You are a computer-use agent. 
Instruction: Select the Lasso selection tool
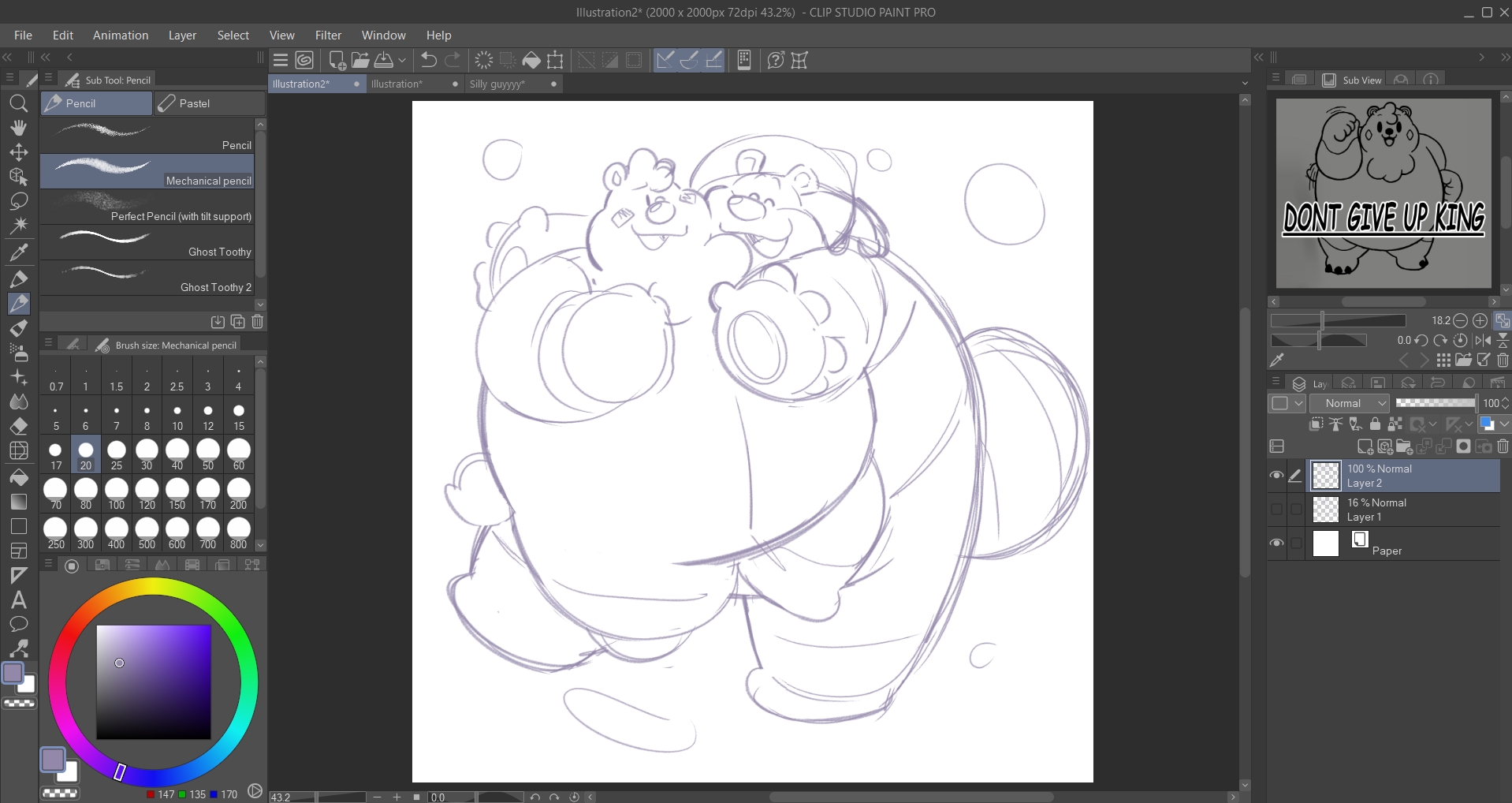point(19,201)
